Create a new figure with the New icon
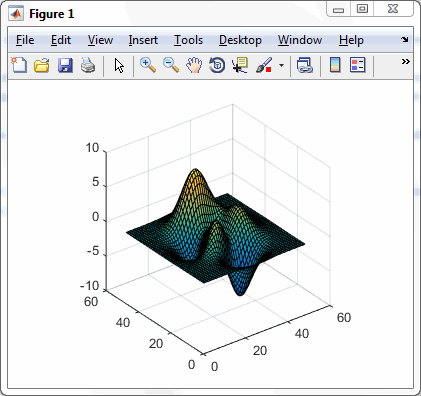The width and height of the screenshot is (421, 396). (19, 65)
